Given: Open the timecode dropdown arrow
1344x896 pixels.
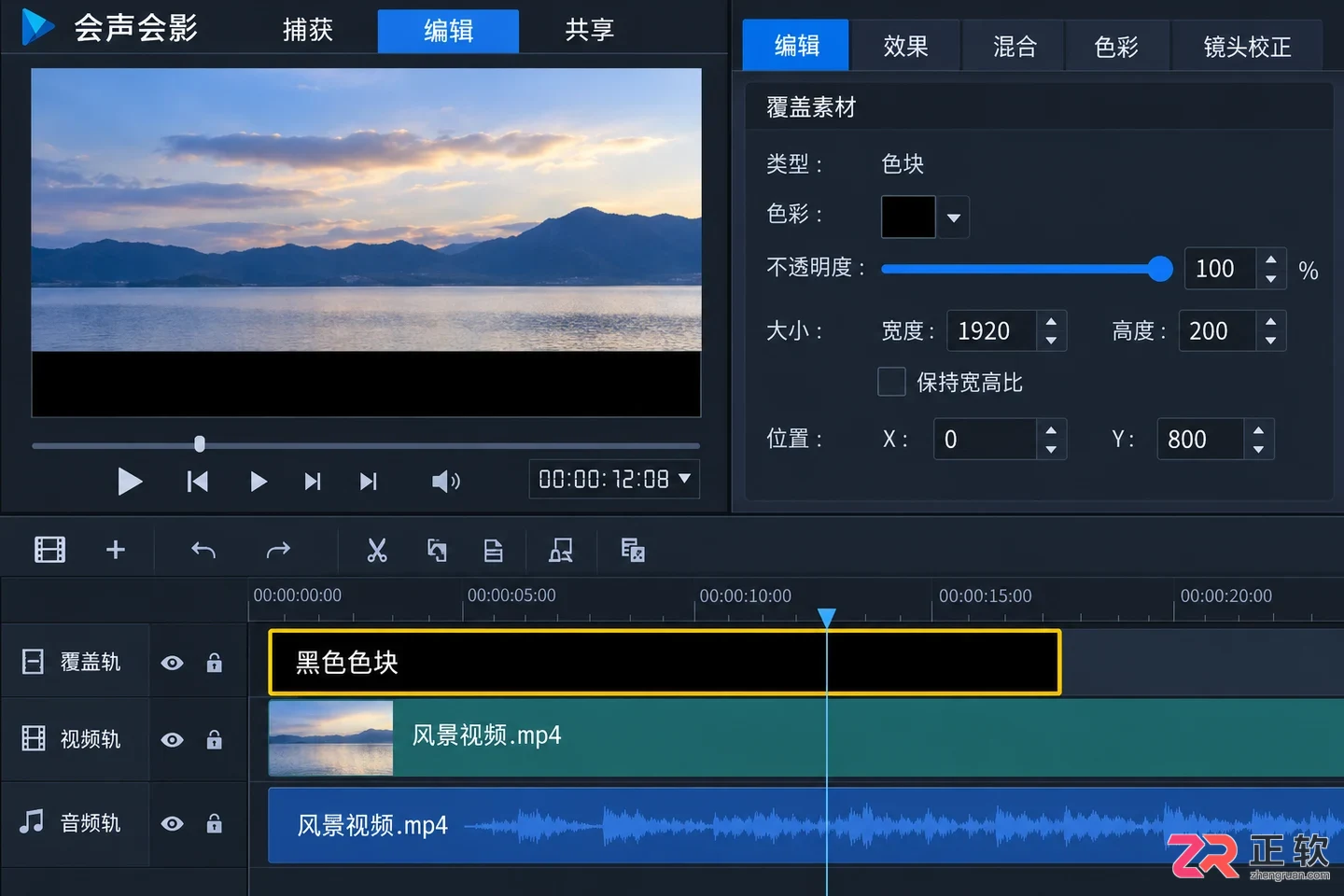Looking at the screenshot, I should (684, 478).
